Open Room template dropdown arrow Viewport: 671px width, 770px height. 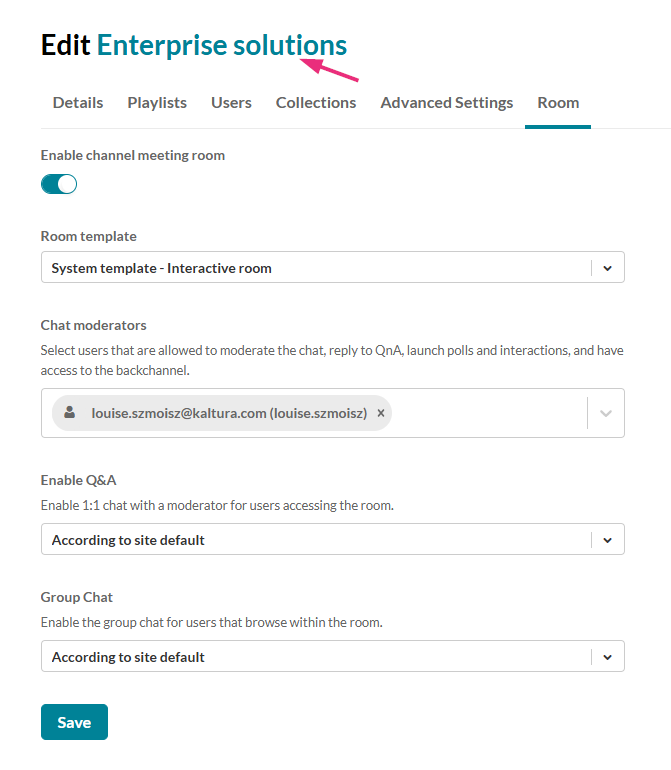coord(608,268)
